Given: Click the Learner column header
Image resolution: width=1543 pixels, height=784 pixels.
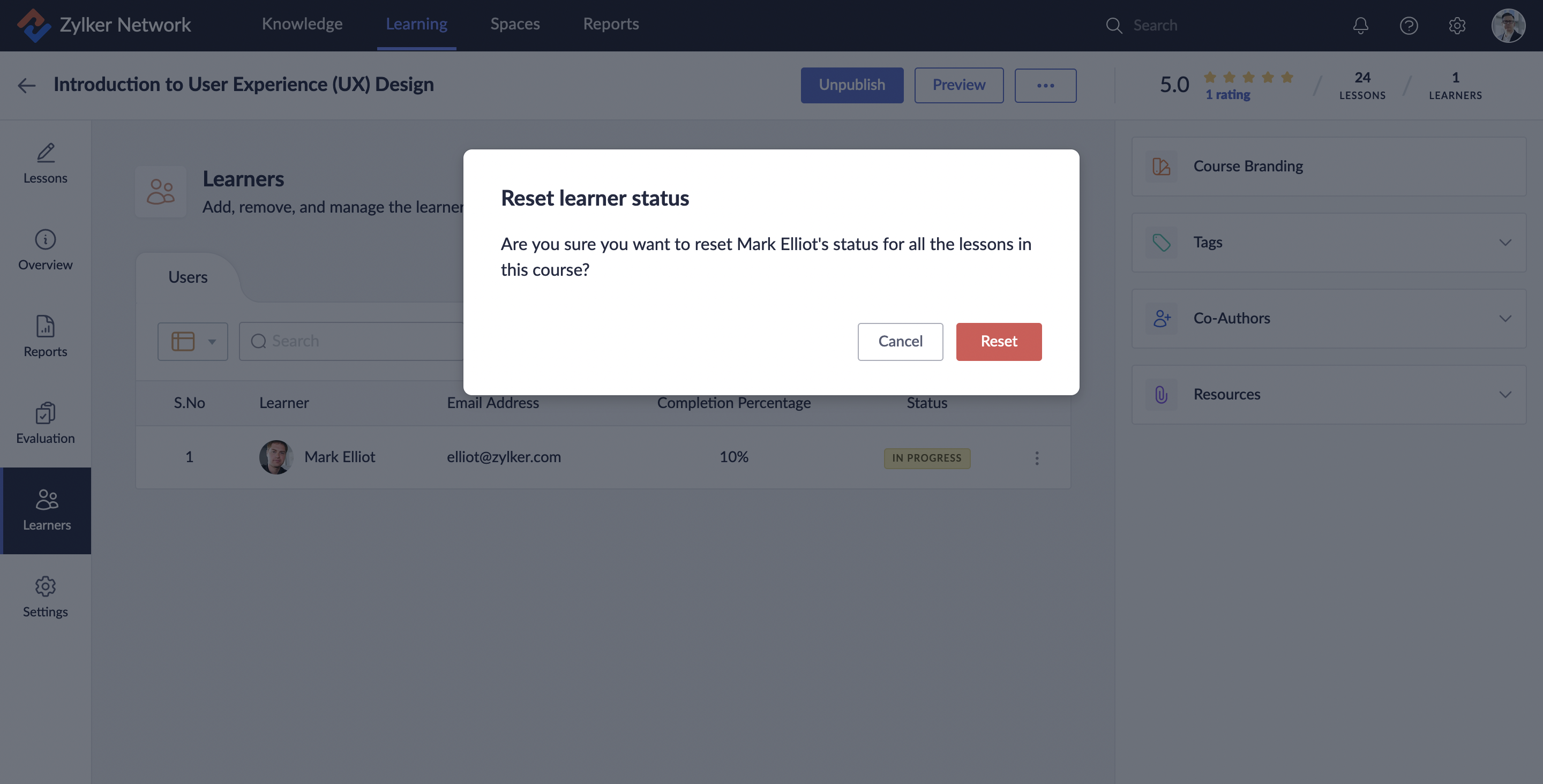Looking at the screenshot, I should [284, 403].
